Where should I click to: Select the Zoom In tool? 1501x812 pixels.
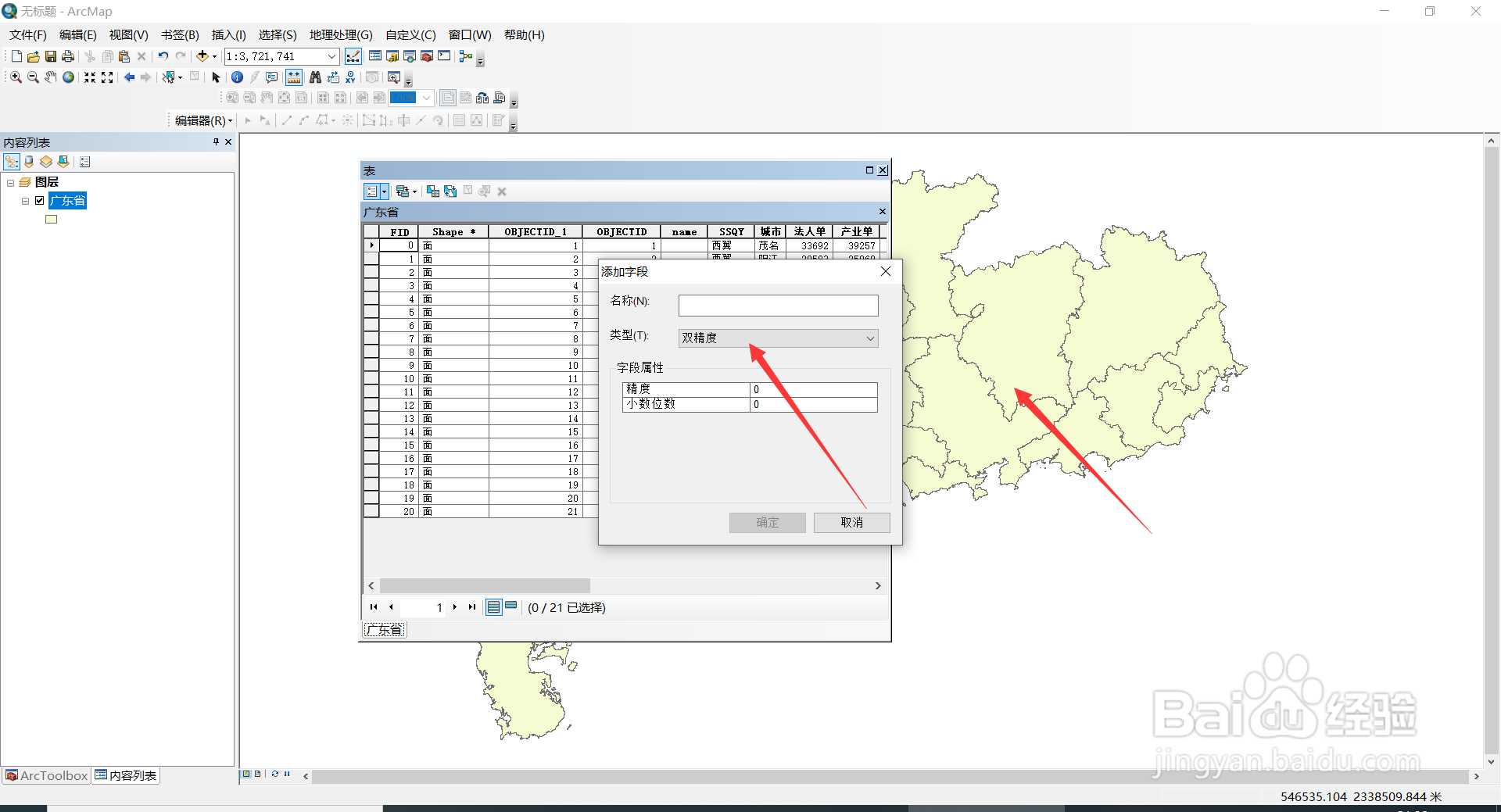[x=15, y=77]
